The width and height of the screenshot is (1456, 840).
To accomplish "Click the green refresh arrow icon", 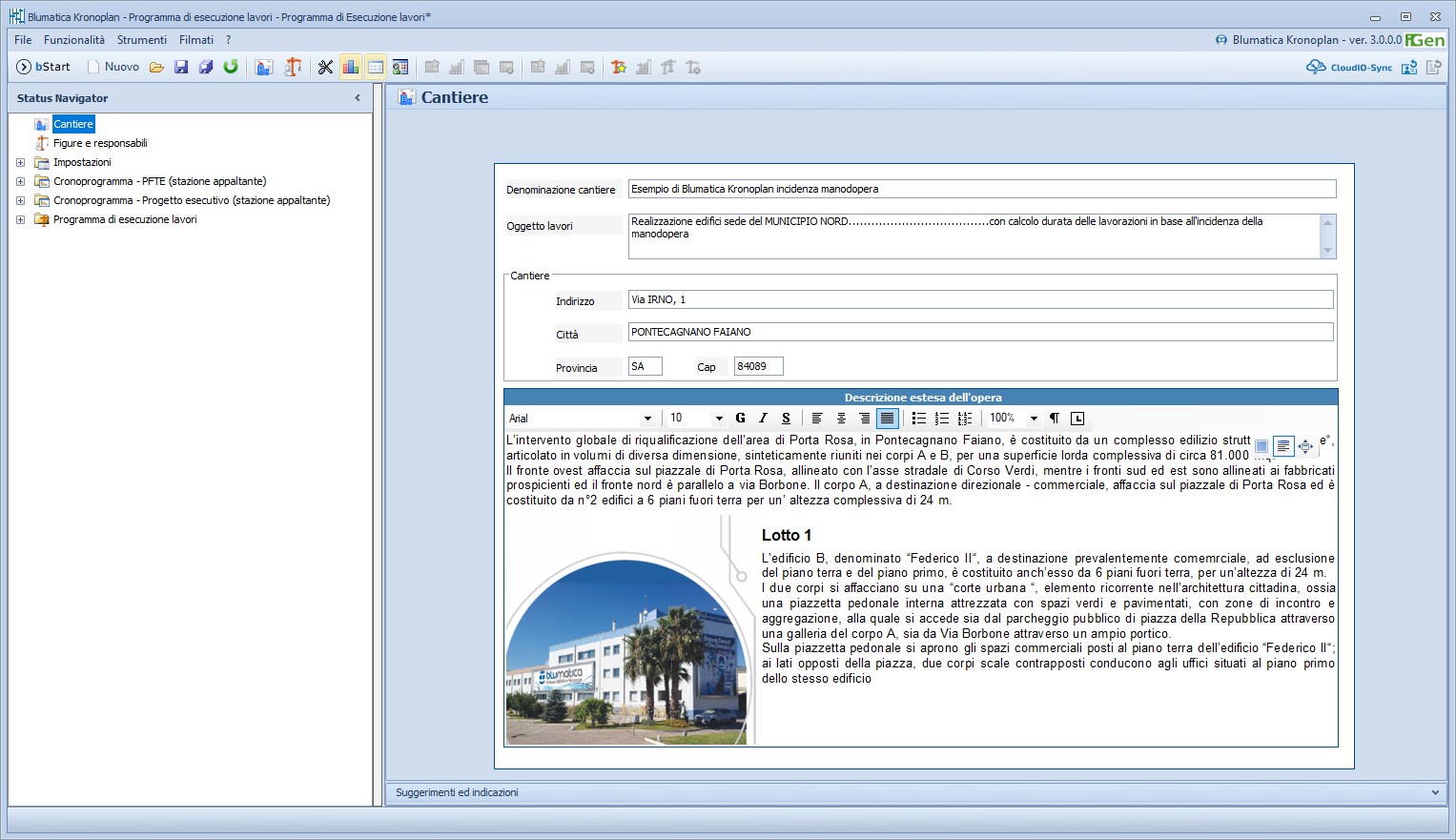I will tap(231, 67).
